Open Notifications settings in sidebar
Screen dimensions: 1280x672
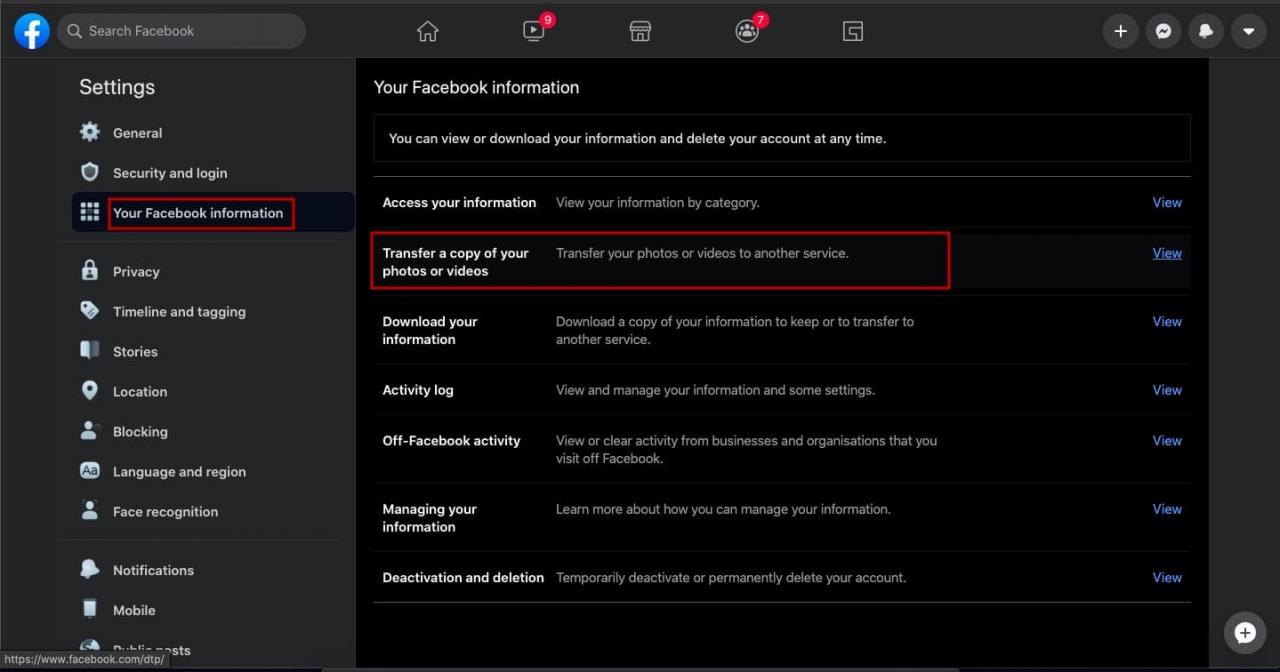point(153,570)
